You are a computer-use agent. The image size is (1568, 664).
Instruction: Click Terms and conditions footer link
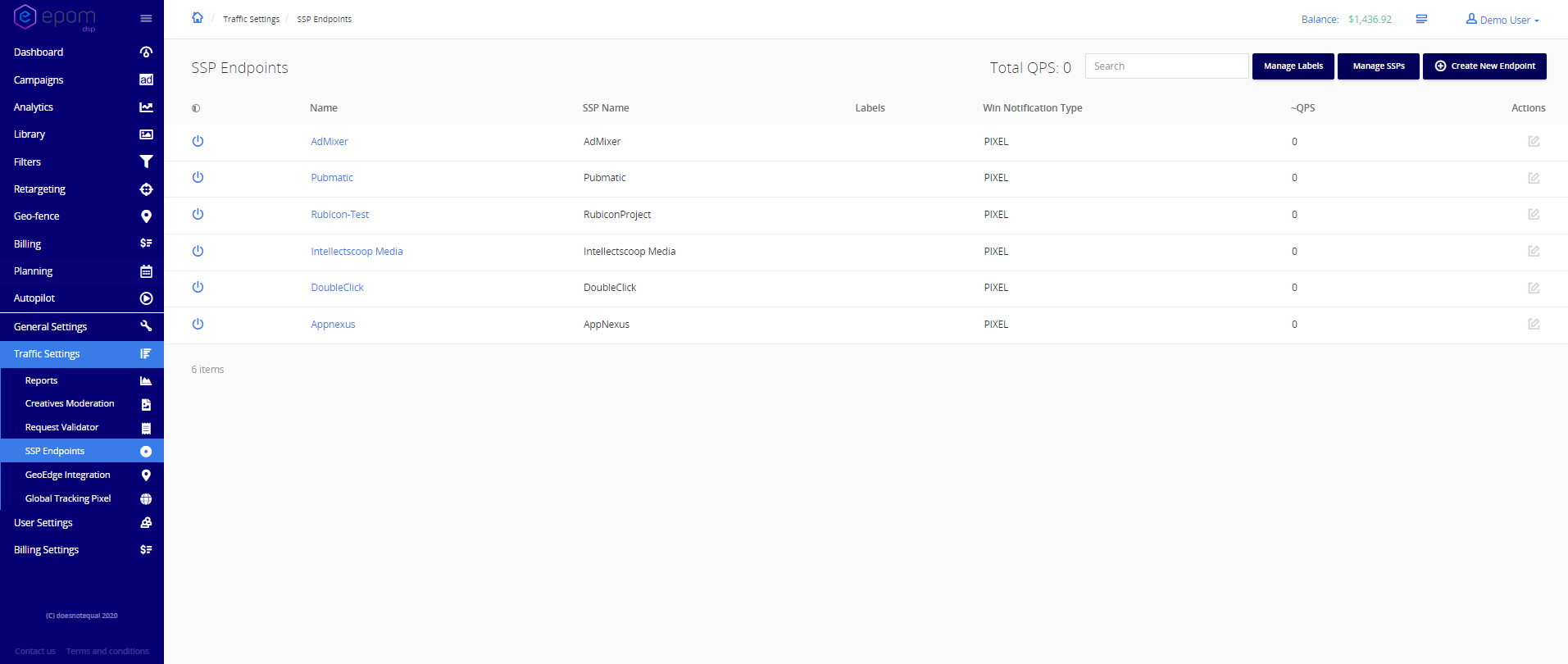107,651
